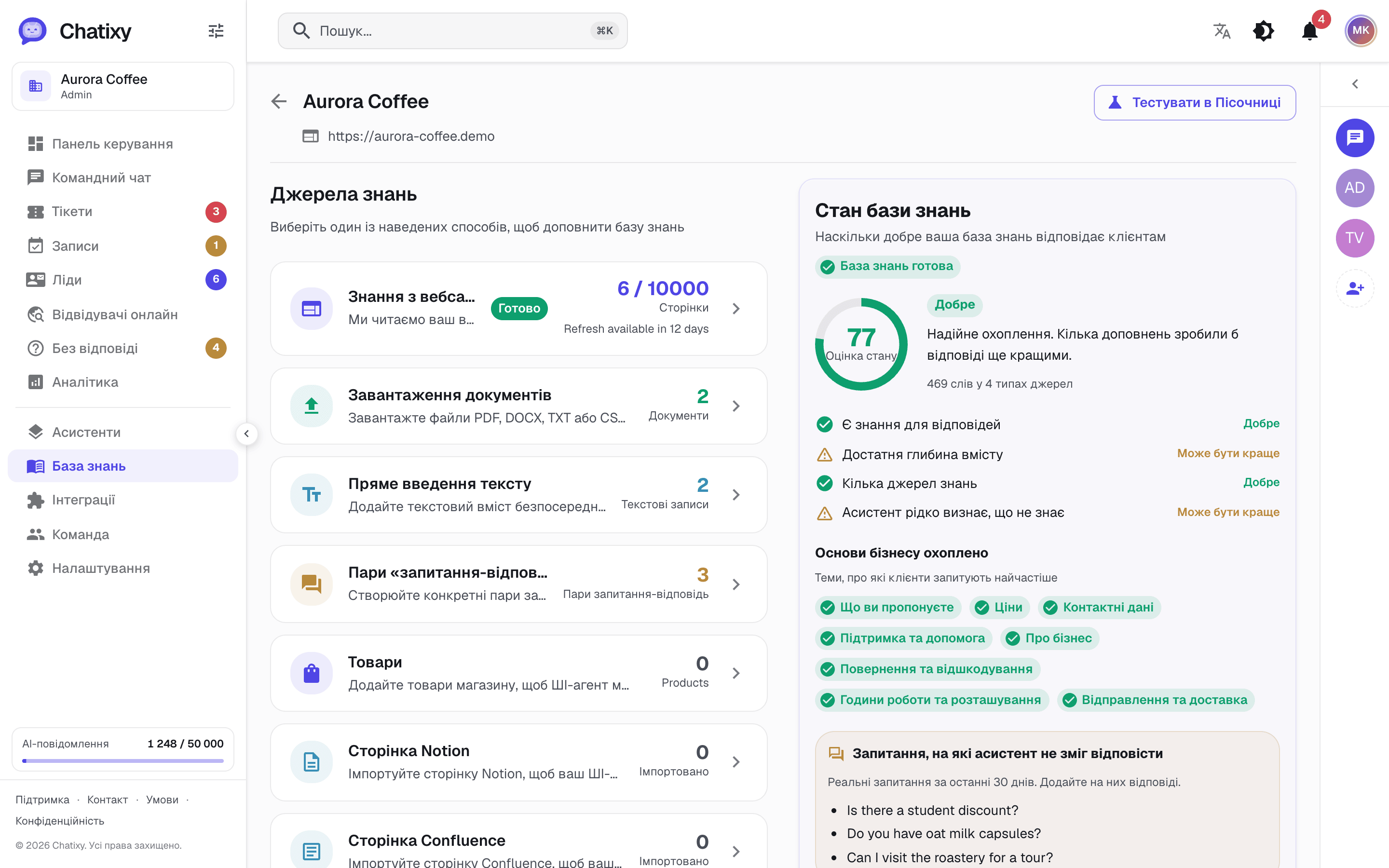Open notifications bell
Image resolution: width=1389 pixels, height=868 pixels.
click(1310, 31)
